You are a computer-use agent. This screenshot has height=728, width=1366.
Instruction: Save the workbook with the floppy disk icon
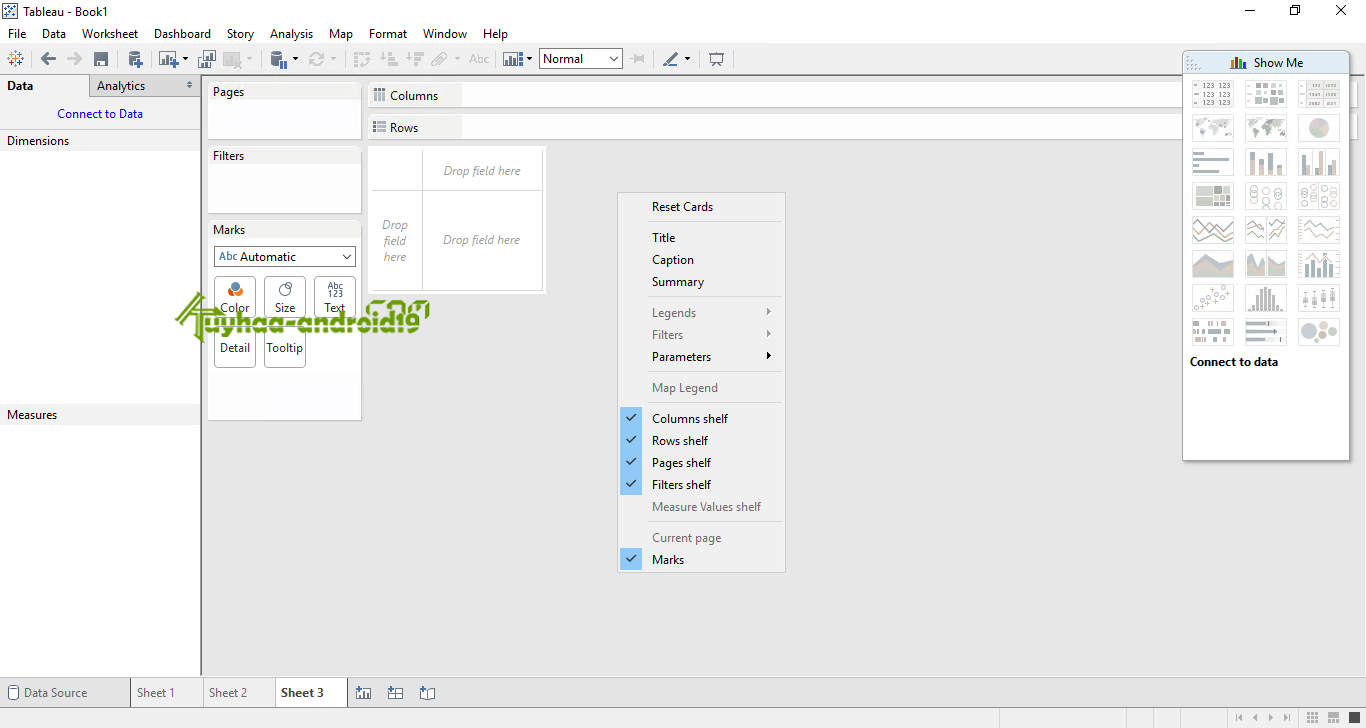click(101, 59)
